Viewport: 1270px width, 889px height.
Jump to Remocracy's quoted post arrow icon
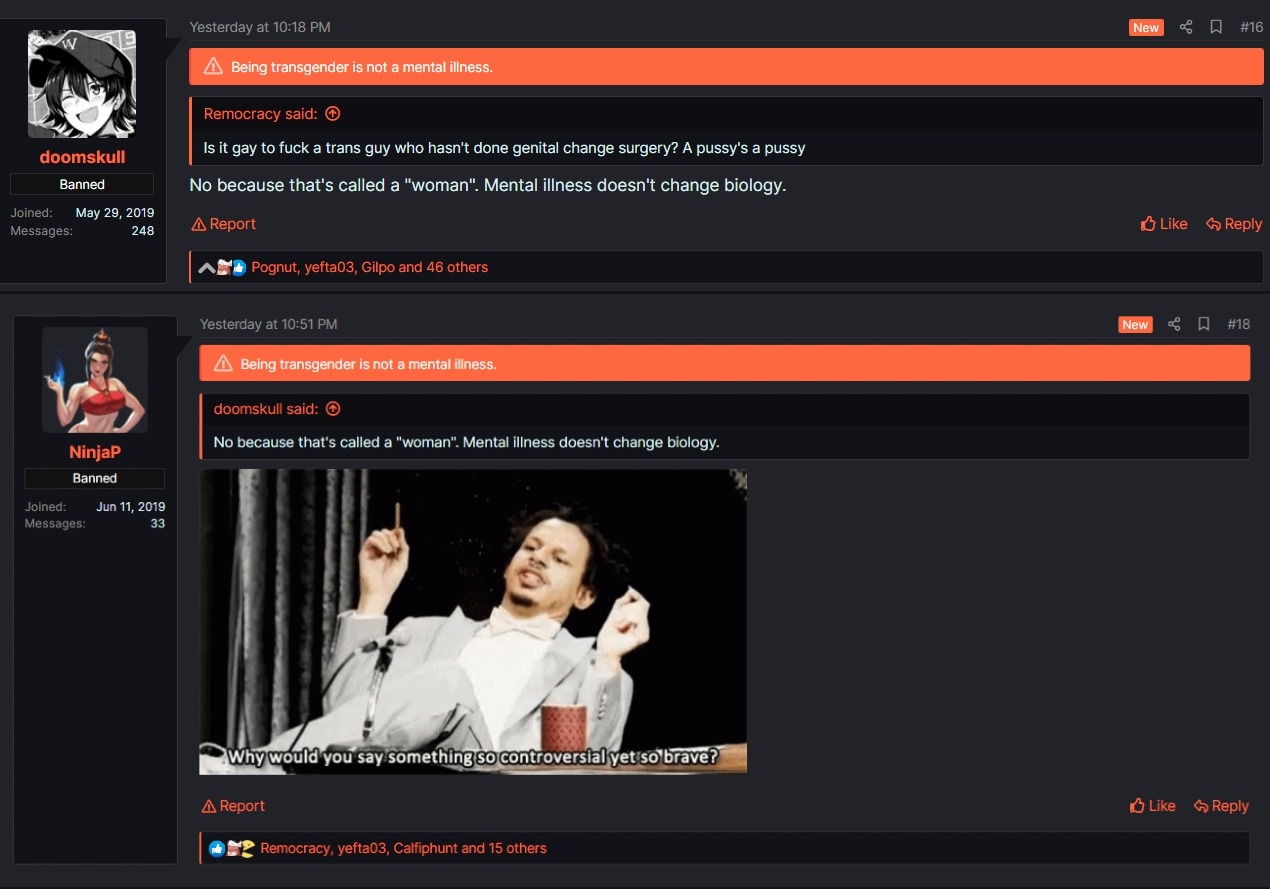point(333,114)
